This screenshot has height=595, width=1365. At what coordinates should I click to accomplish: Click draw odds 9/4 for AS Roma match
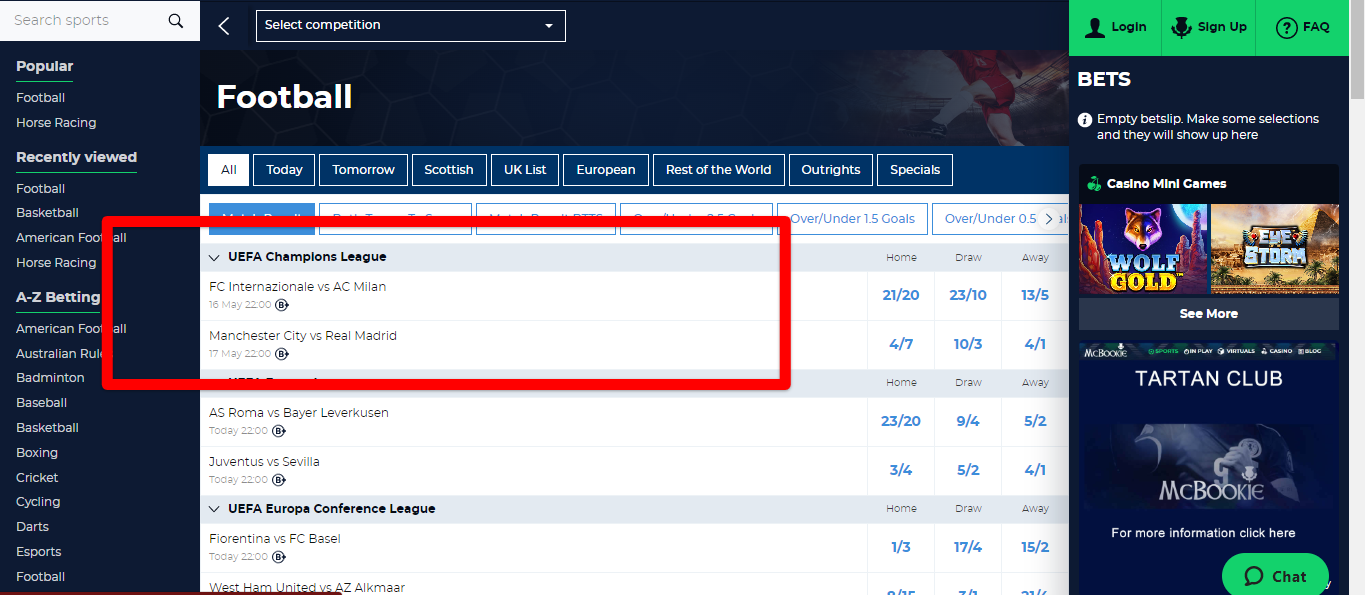click(968, 422)
